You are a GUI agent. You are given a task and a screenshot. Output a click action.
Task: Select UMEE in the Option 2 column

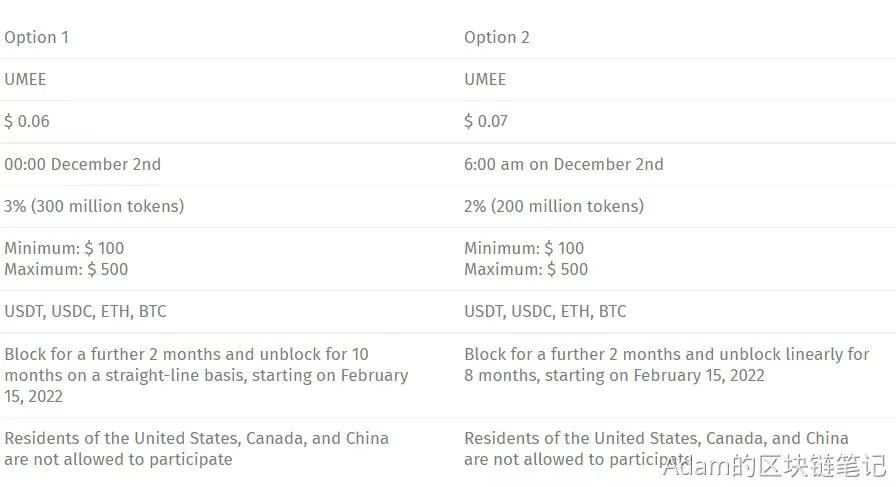click(485, 79)
